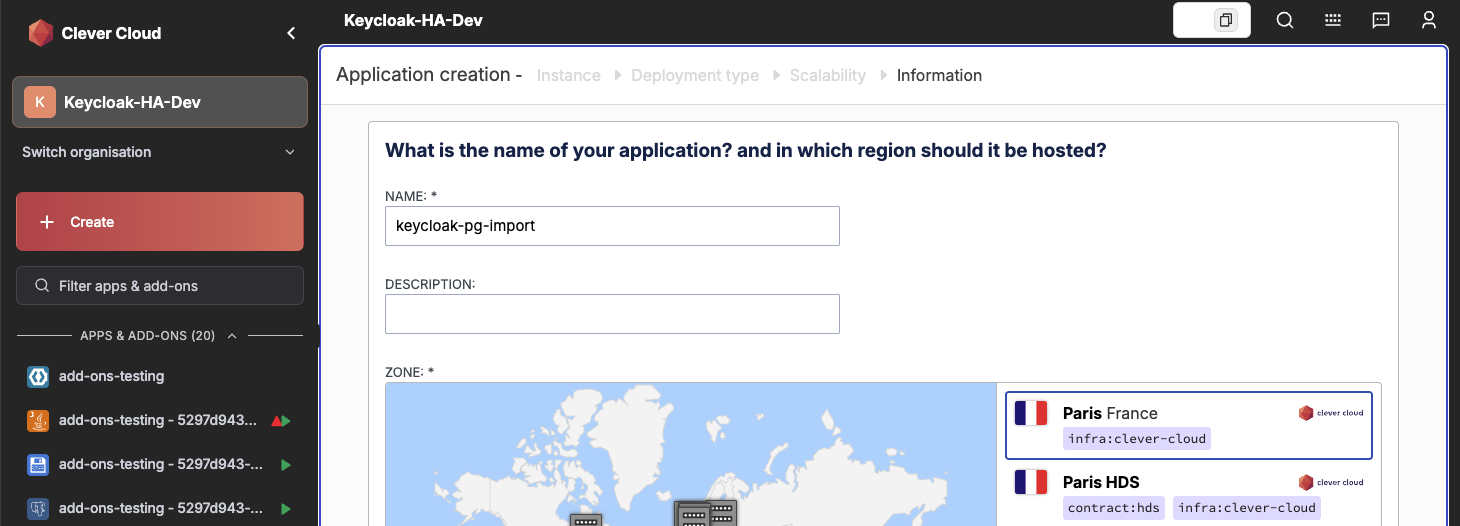Select the Paris France zone option
Screen dimensions: 1460x526
[x=1188, y=425]
